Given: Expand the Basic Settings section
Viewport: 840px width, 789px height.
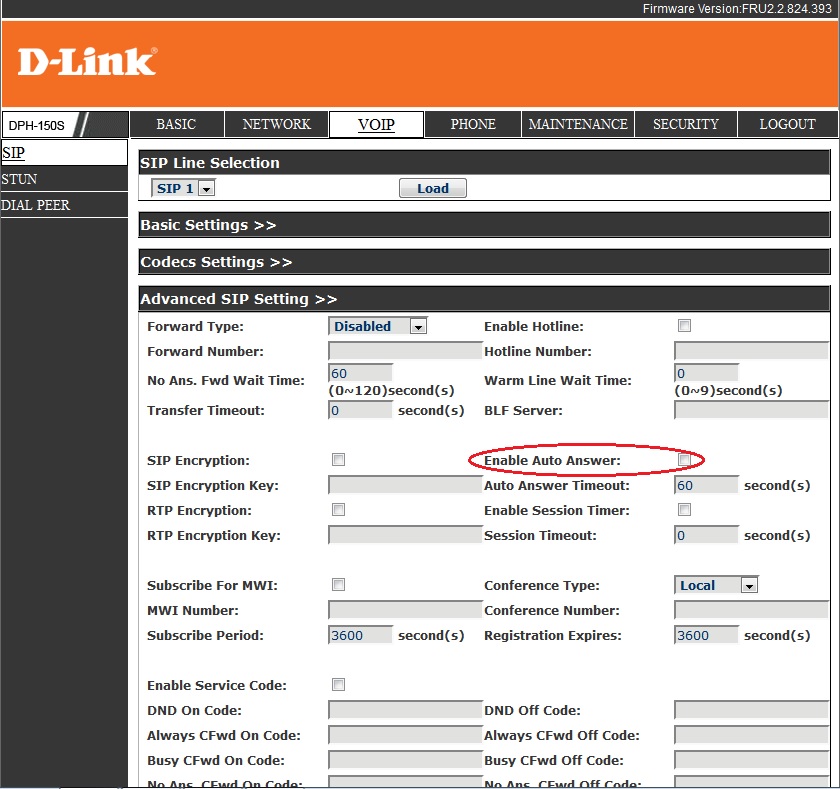Looking at the screenshot, I should pos(208,225).
